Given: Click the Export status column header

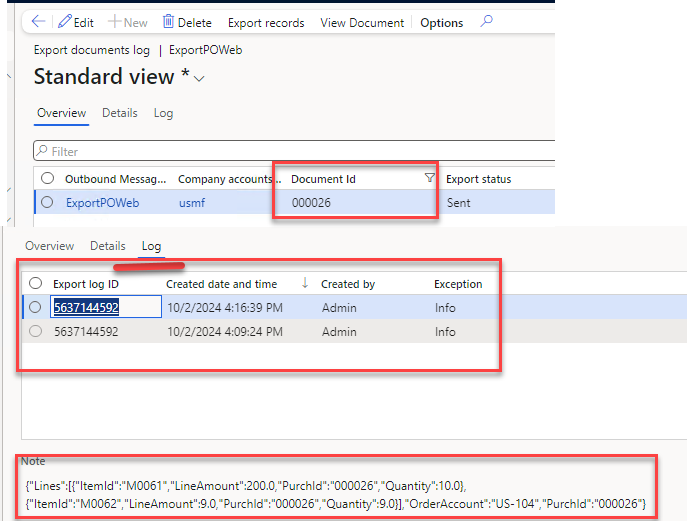Looking at the screenshot, I should point(478,179).
